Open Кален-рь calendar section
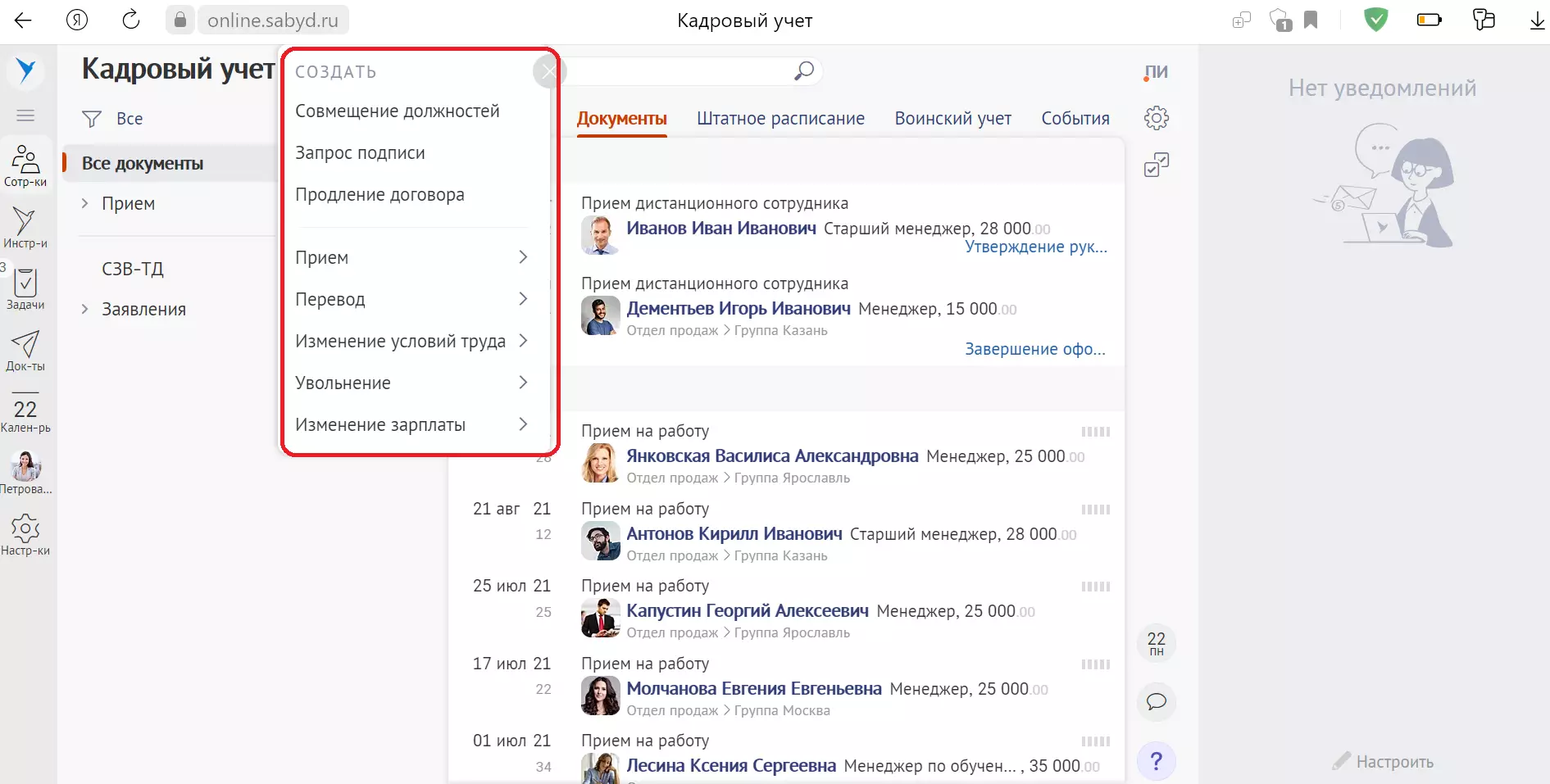This screenshot has height=784, width=1550. pyautogui.click(x=25, y=412)
